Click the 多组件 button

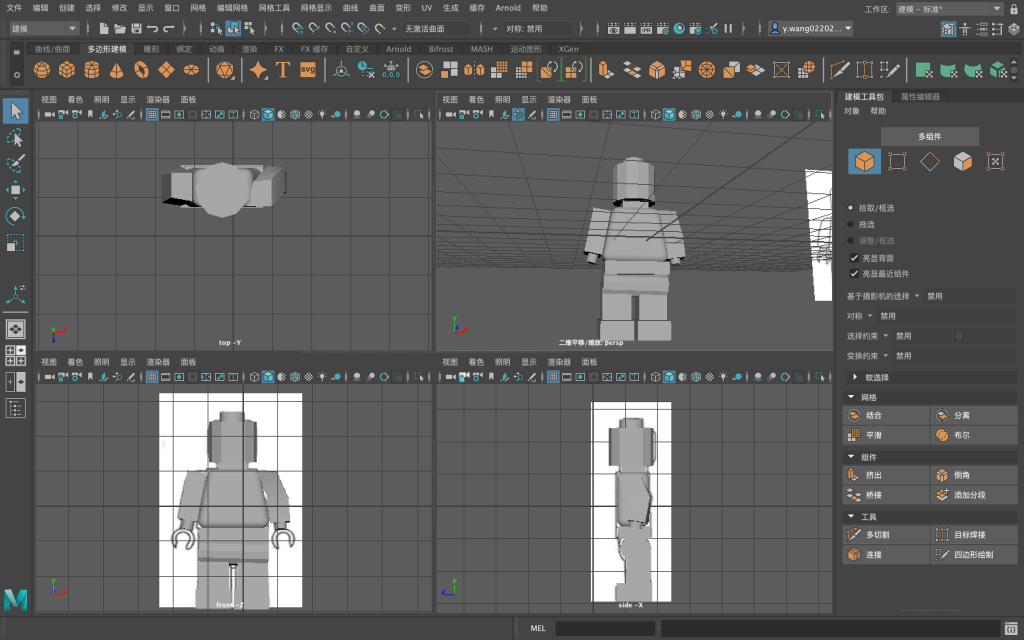(x=930, y=136)
